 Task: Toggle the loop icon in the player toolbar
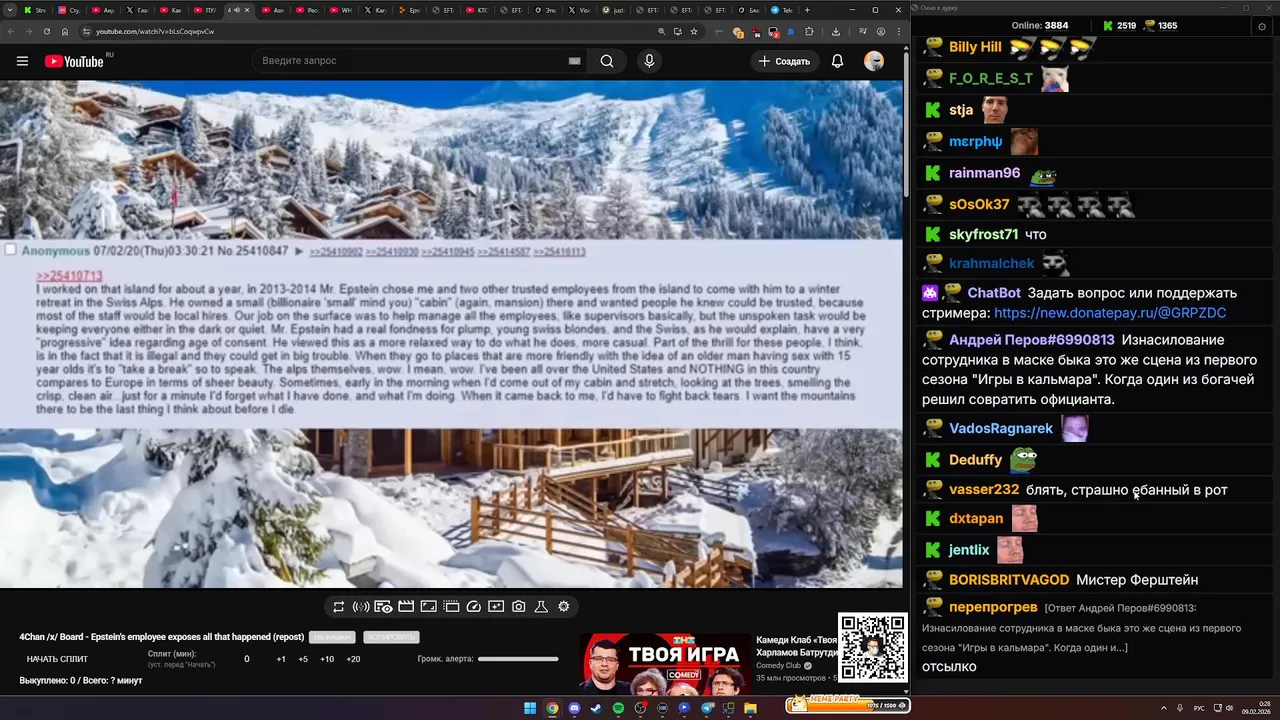(339, 606)
